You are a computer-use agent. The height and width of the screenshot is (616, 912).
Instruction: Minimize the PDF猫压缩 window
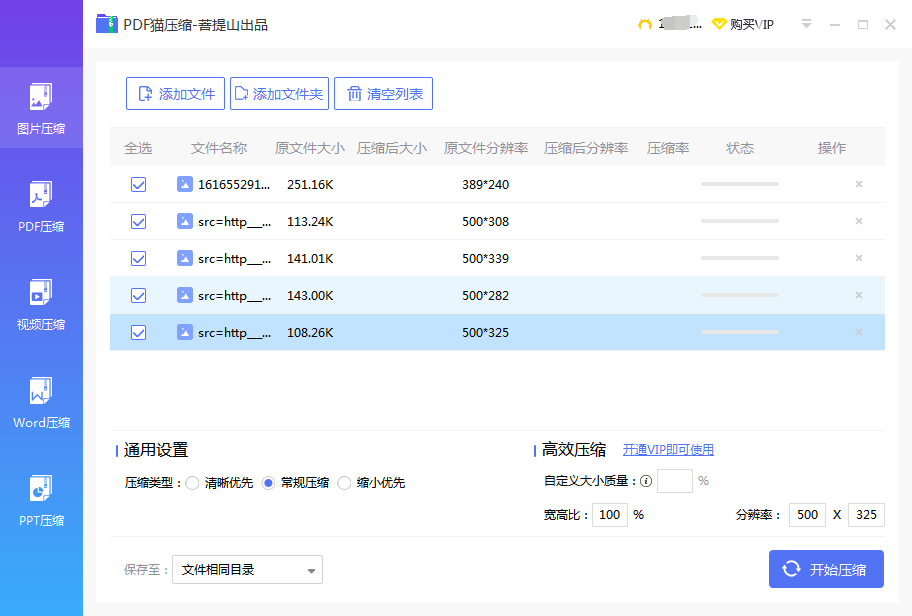835,24
